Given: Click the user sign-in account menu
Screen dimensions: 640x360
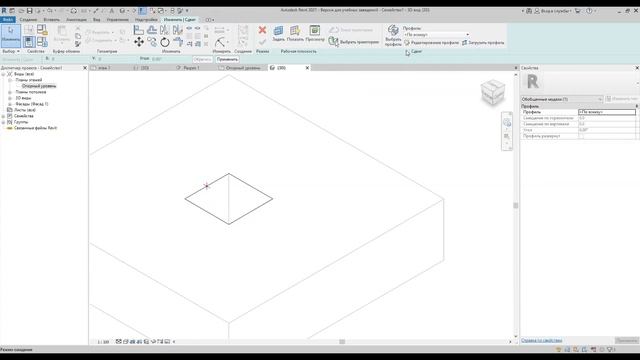Looking at the screenshot, I should 552,11.
